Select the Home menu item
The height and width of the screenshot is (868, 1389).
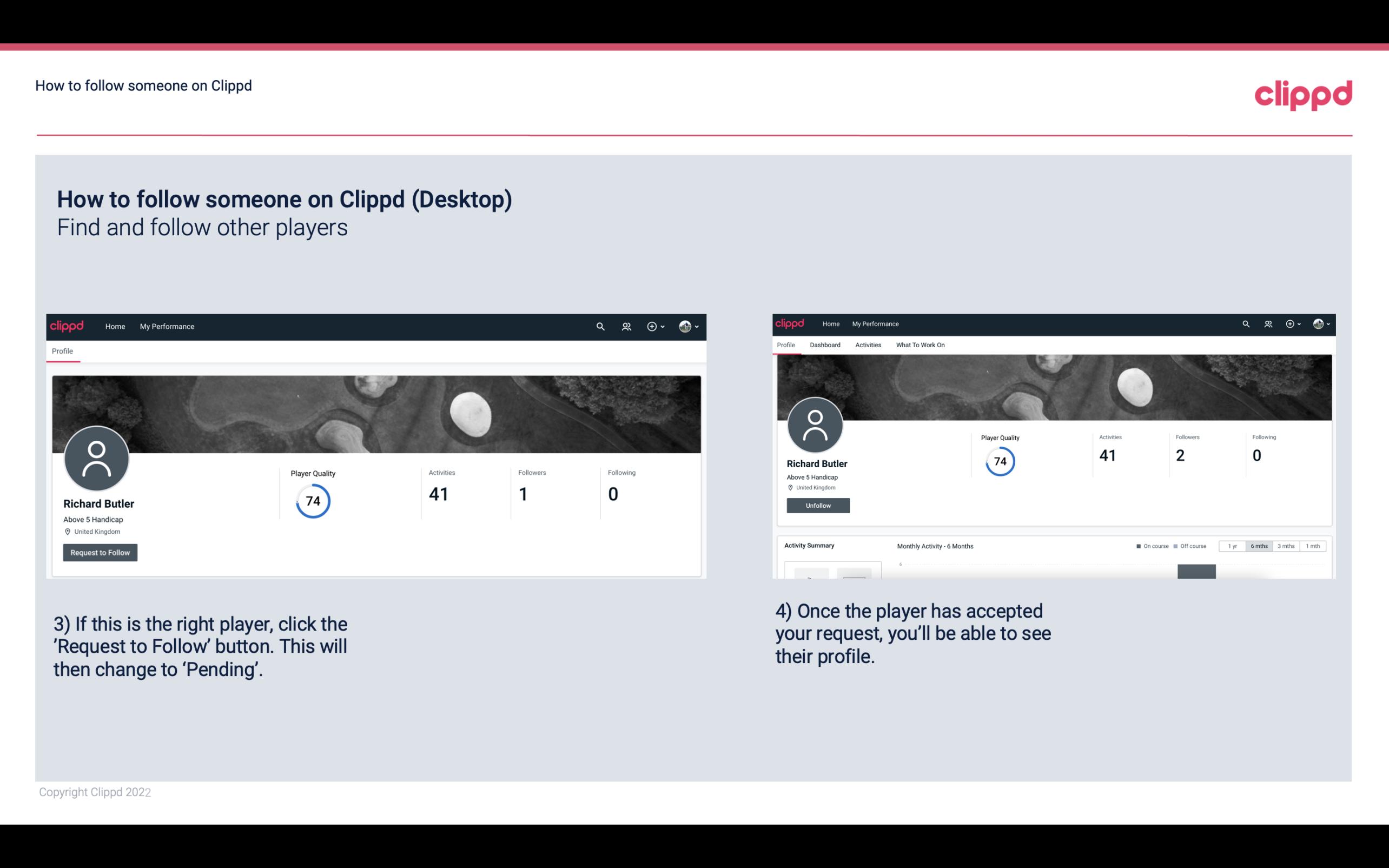pyautogui.click(x=115, y=326)
